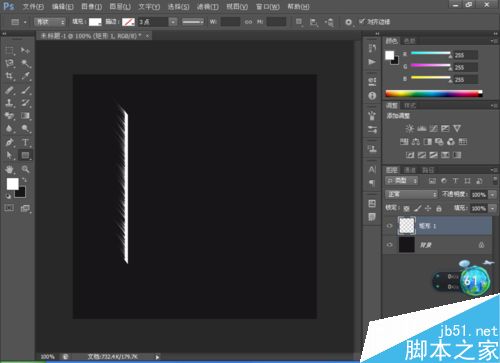The height and width of the screenshot is (363, 500).
Task: Add Levels adjustment
Action: click(422, 129)
